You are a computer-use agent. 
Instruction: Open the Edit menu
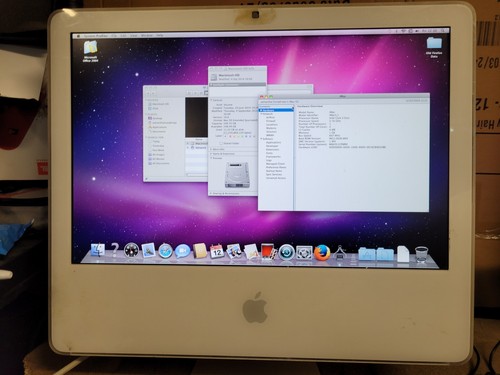point(124,35)
